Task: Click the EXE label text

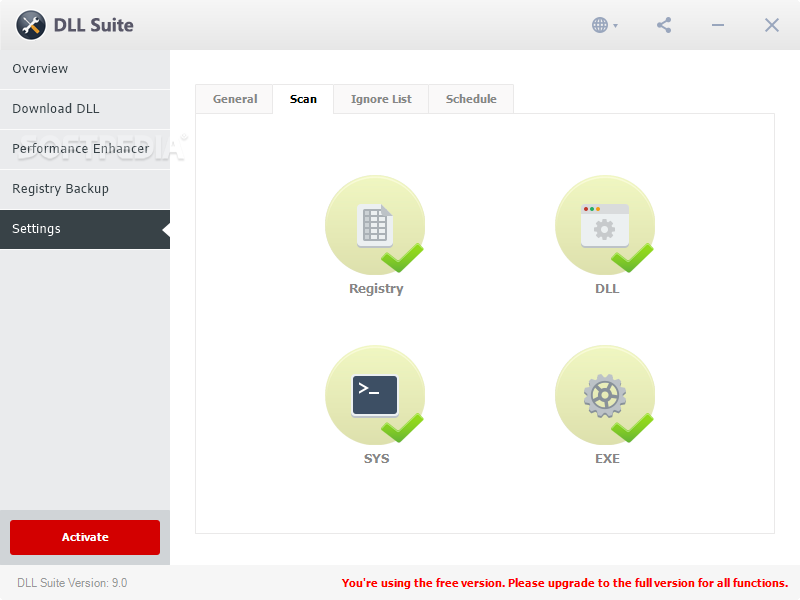Action: click(x=607, y=459)
